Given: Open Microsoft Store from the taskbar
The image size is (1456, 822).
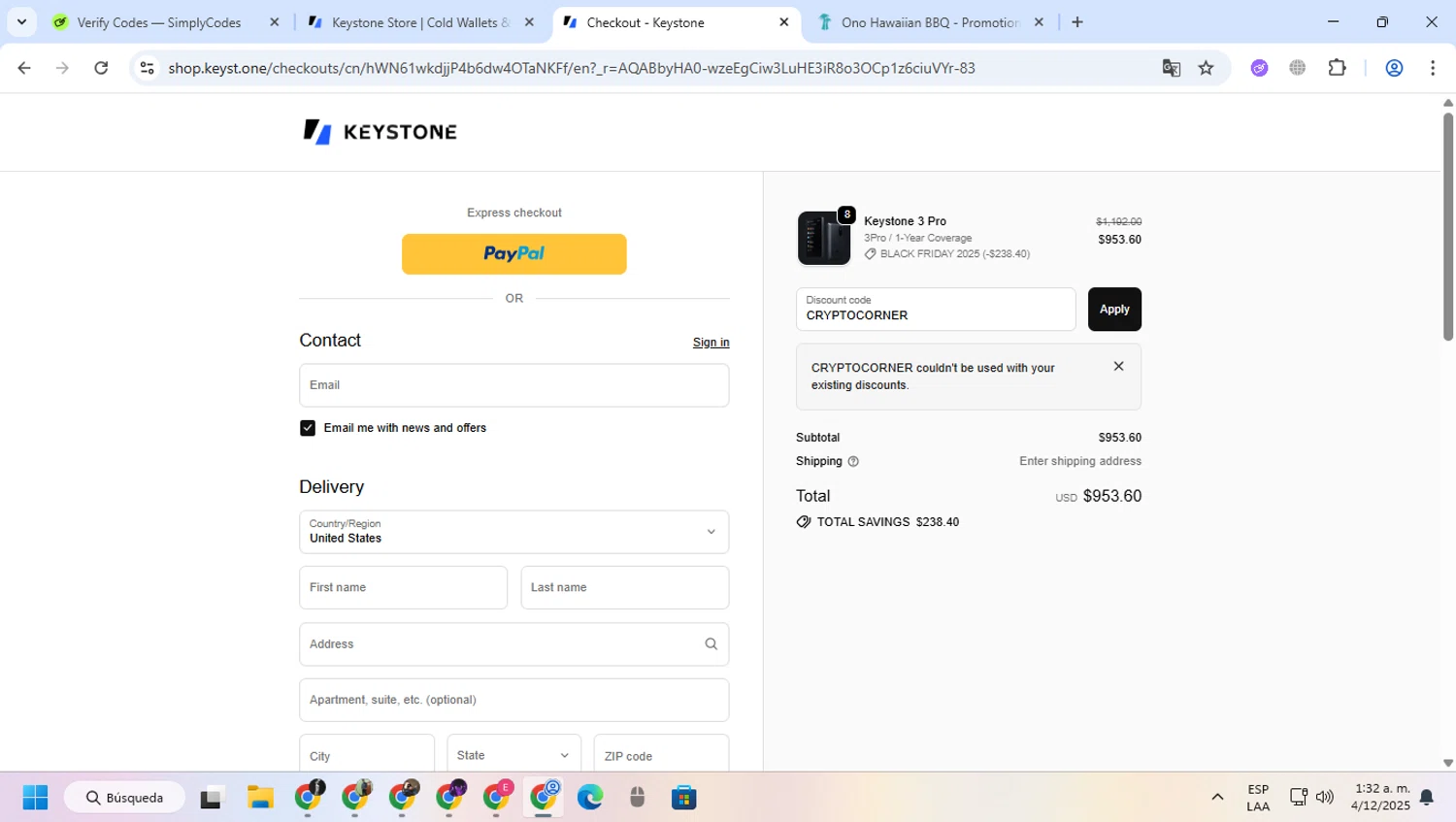Looking at the screenshot, I should (x=684, y=798).
